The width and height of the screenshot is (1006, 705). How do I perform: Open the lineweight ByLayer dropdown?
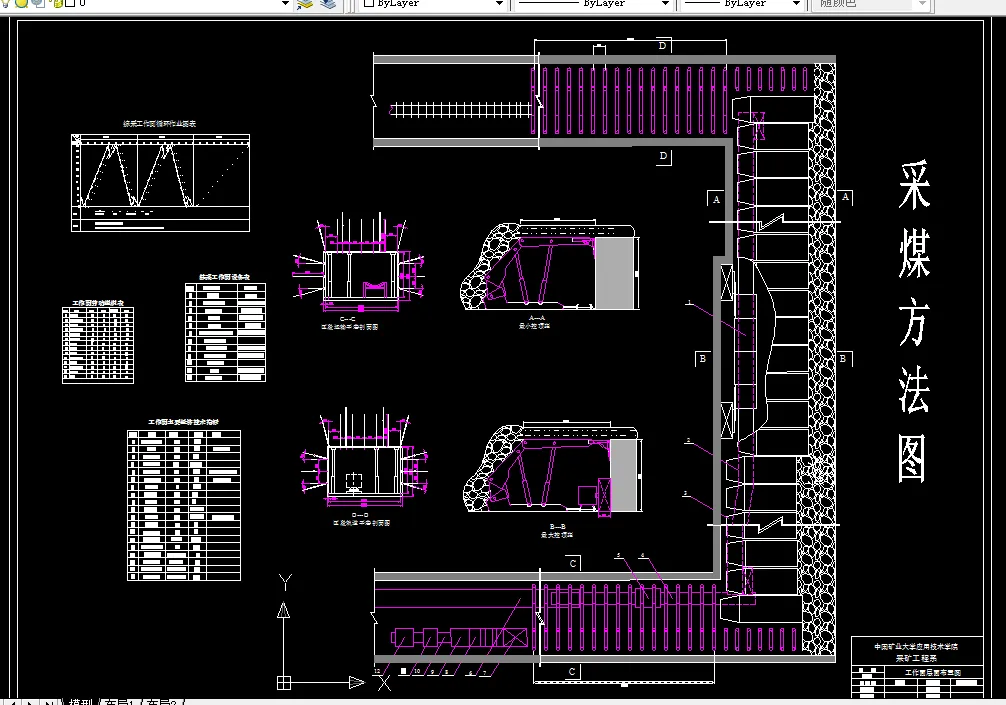tap(796, 4)
